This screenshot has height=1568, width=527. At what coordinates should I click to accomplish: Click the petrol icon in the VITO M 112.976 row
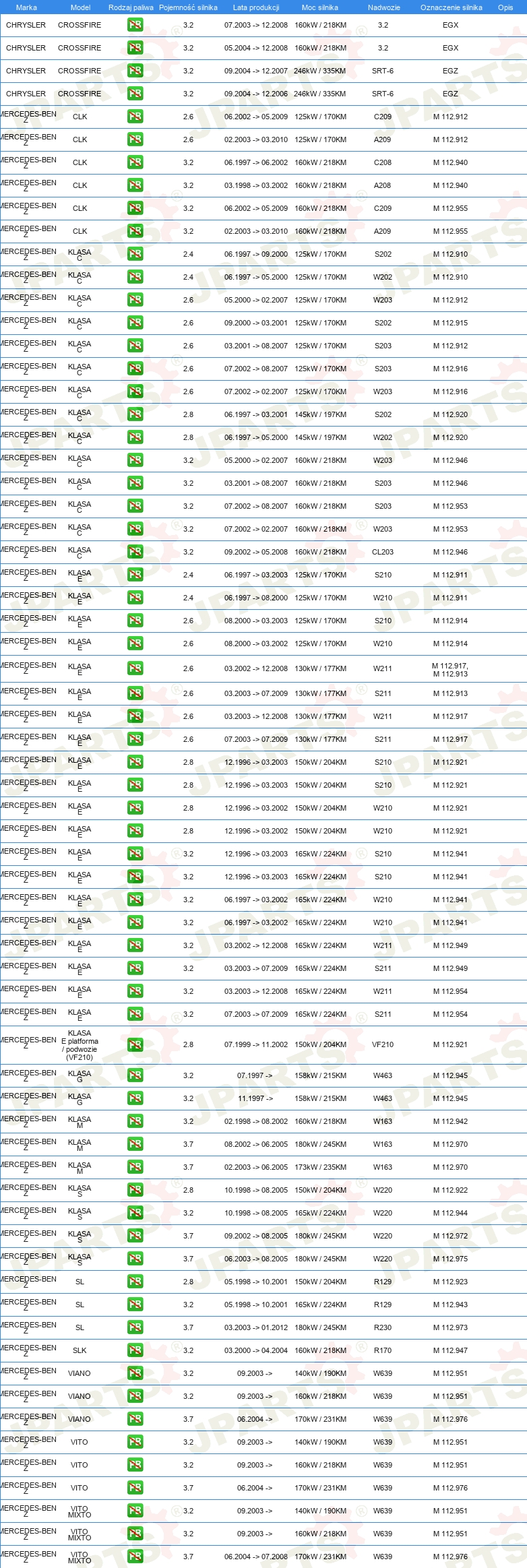click(135, 1488)
